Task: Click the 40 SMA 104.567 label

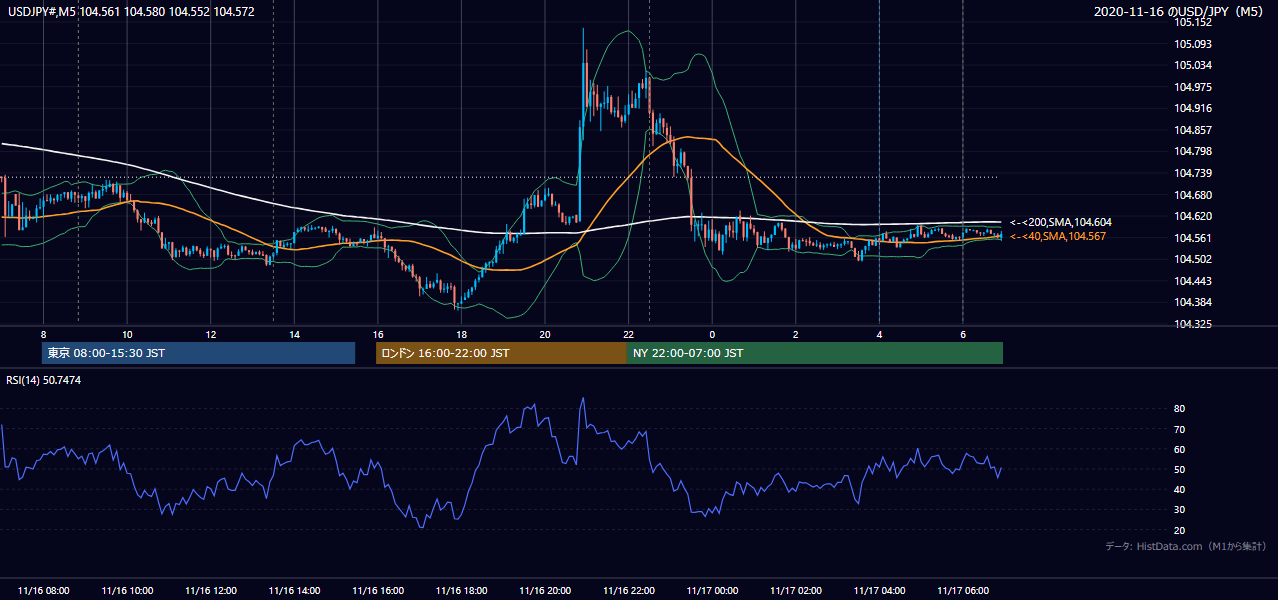Action: pos(1058,236)
